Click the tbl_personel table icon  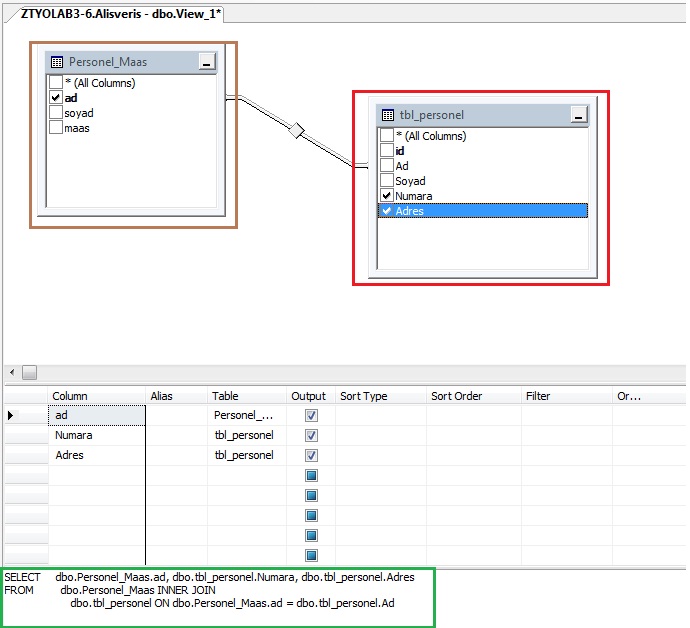click(x=388, y=115)
